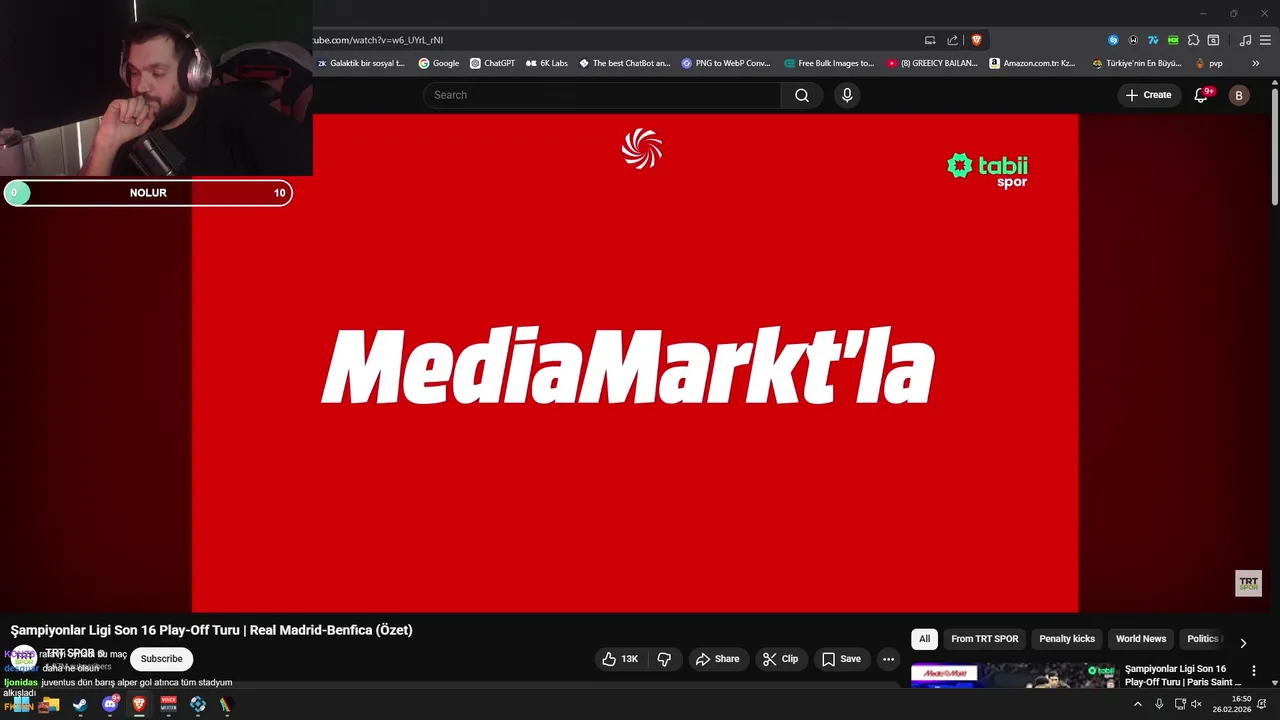Open Free Bulk Images bookmark

[x=829, y=63]
